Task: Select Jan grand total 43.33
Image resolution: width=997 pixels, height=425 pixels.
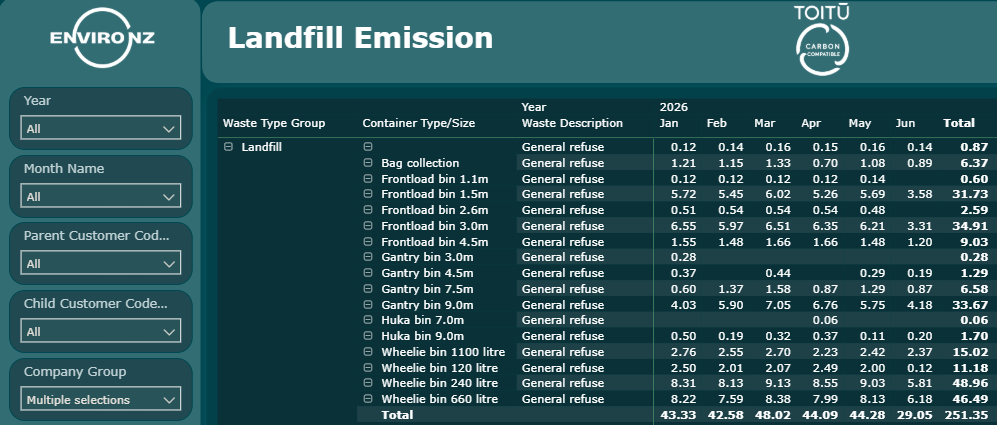Action: pyautogui.click(x=680, y=415)
